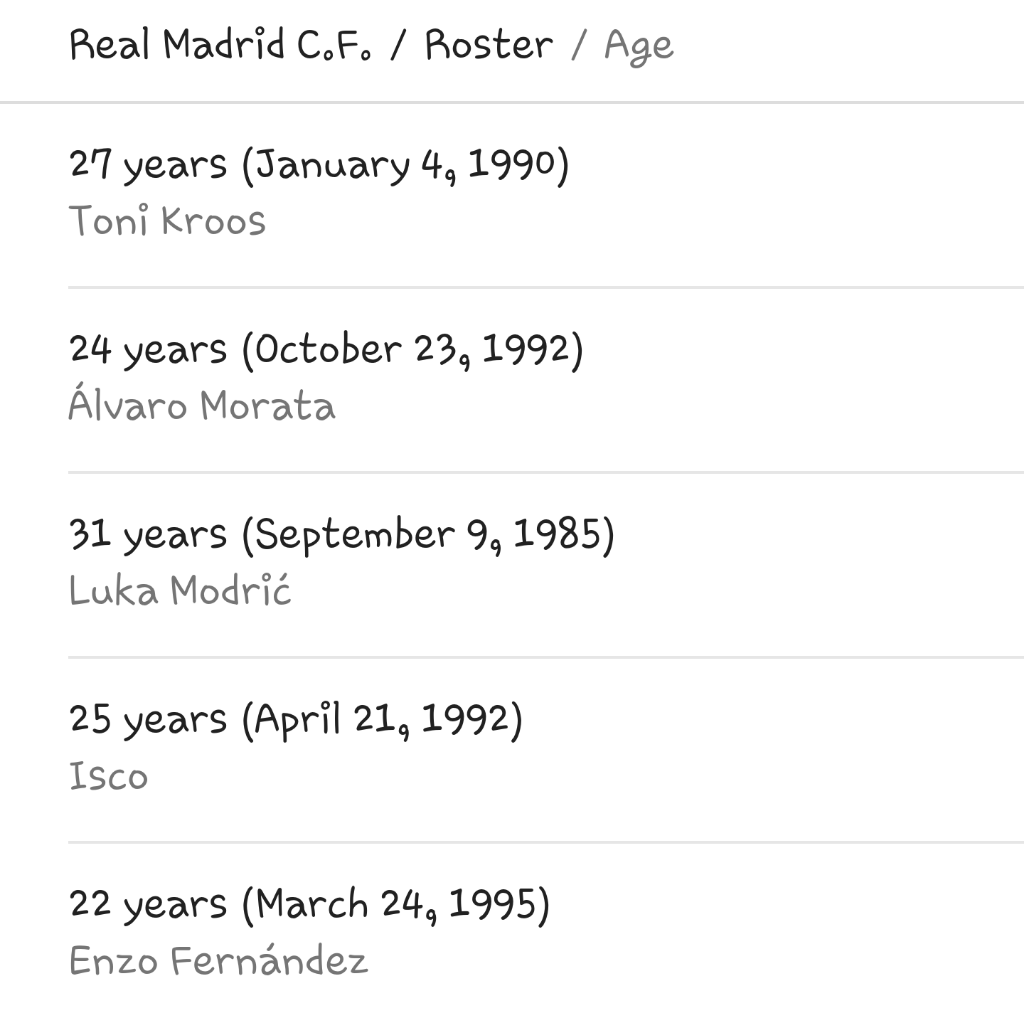Select the Toni Kroos player name
Image resolution: width=1024 pixels, height=1013 pixels.
[x=167, y=221]
